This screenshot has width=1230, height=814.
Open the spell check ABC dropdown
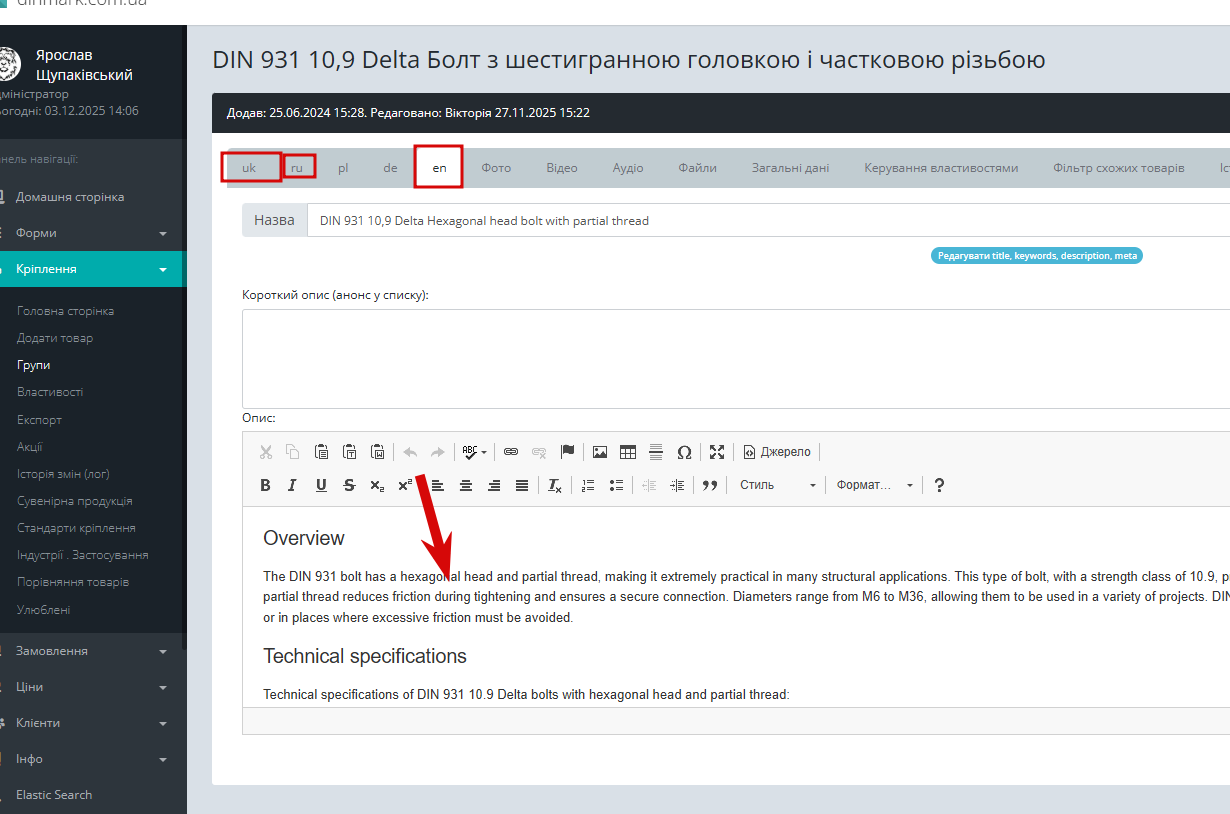474,452
